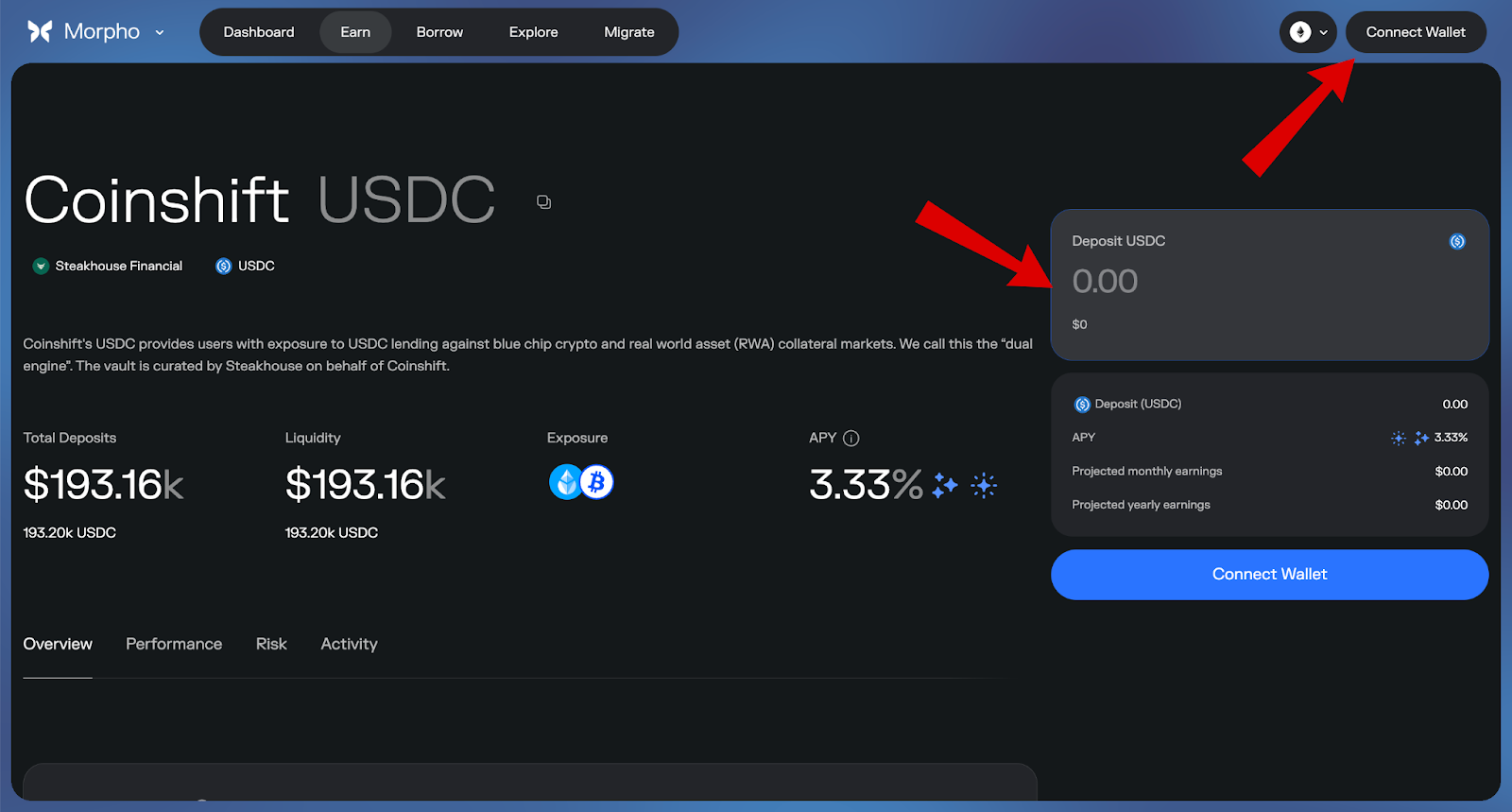
Task: Click the APY info circle icon
Action: 850,439
